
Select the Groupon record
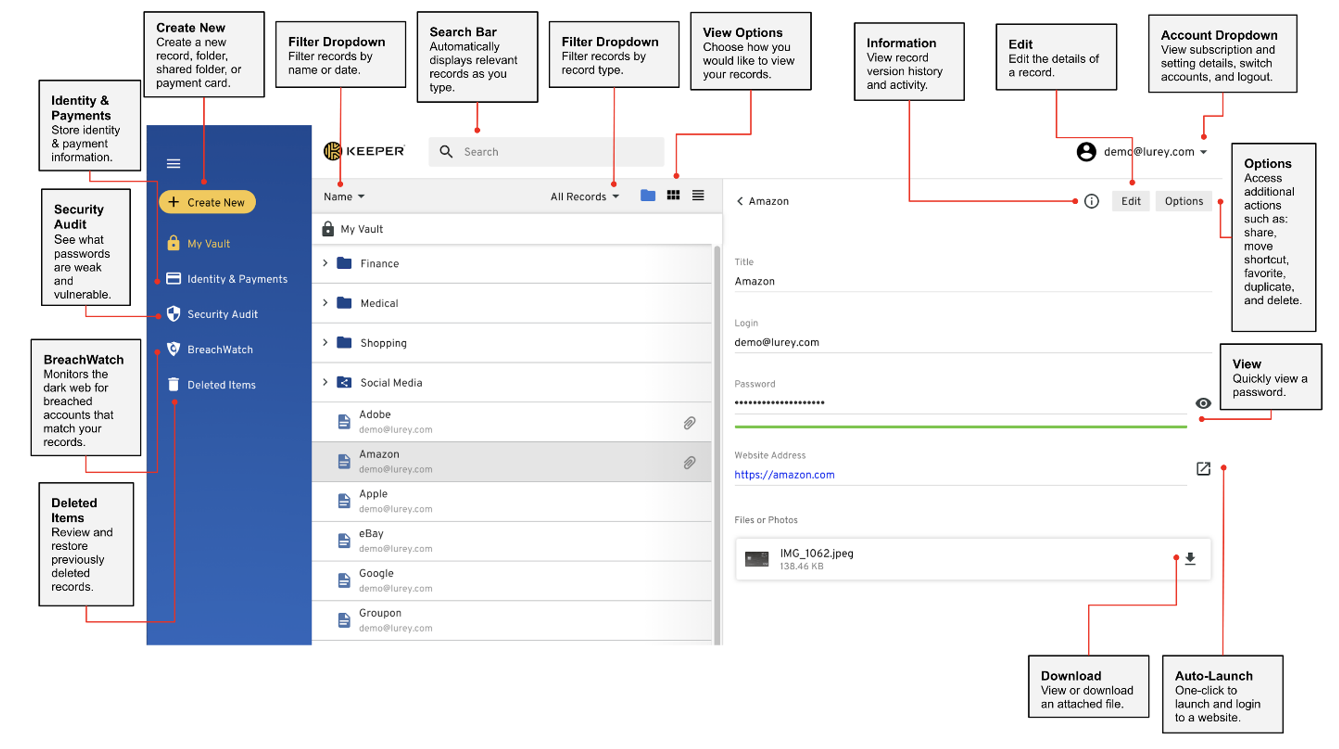pos(512,621)
